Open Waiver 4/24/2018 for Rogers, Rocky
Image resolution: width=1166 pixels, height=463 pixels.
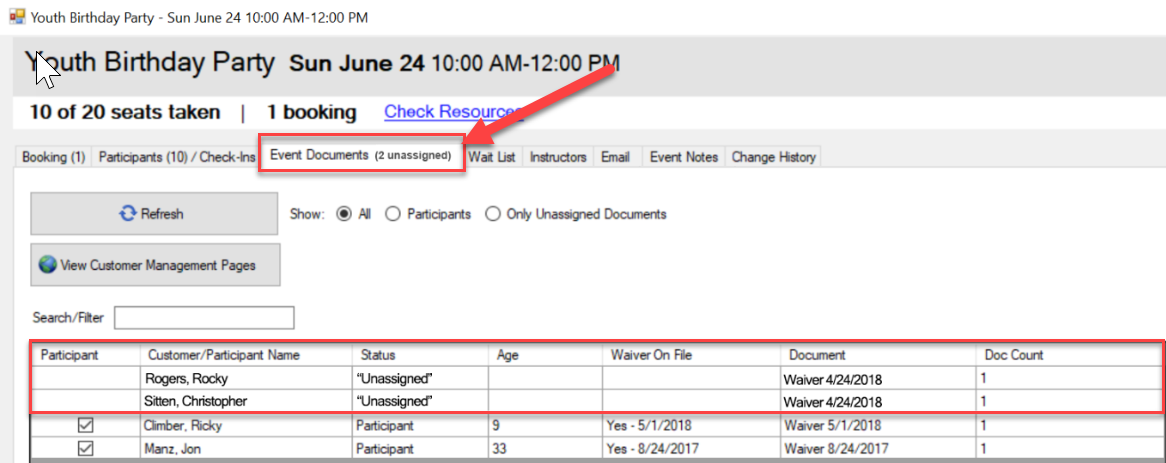(x=878, y=379)
